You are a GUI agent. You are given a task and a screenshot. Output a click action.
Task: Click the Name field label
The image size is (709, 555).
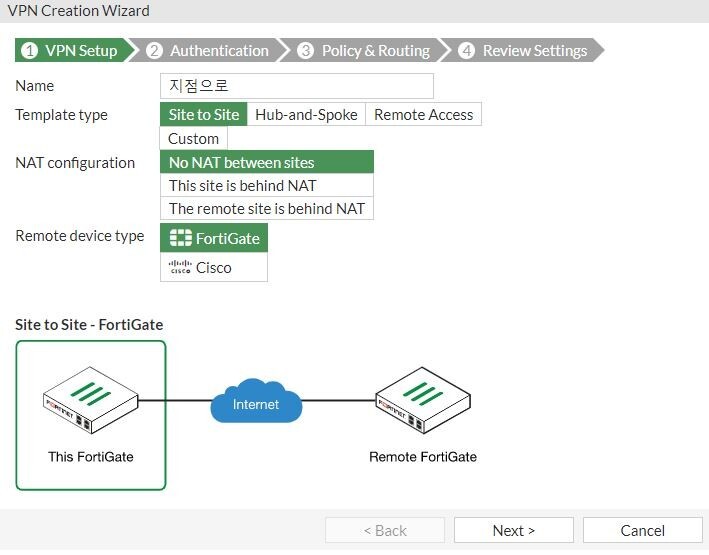[x=35, y=85]
